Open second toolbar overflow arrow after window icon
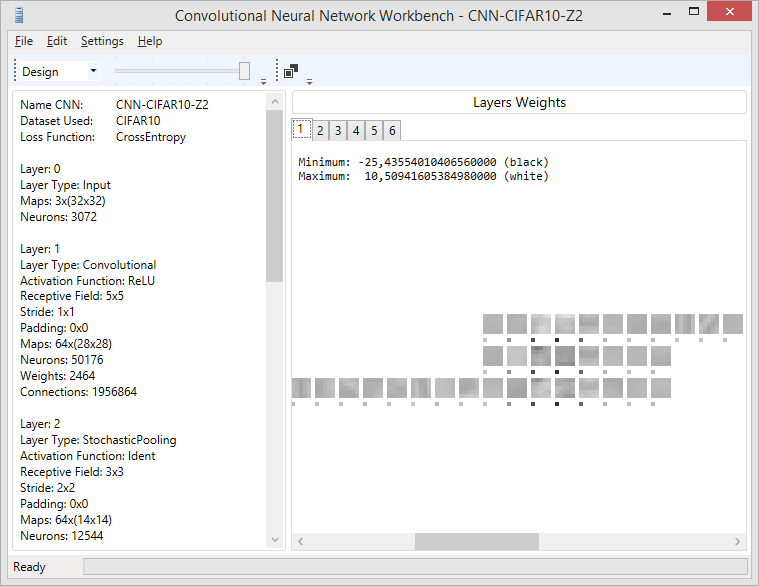759x586 pixels. click(309, 82)
